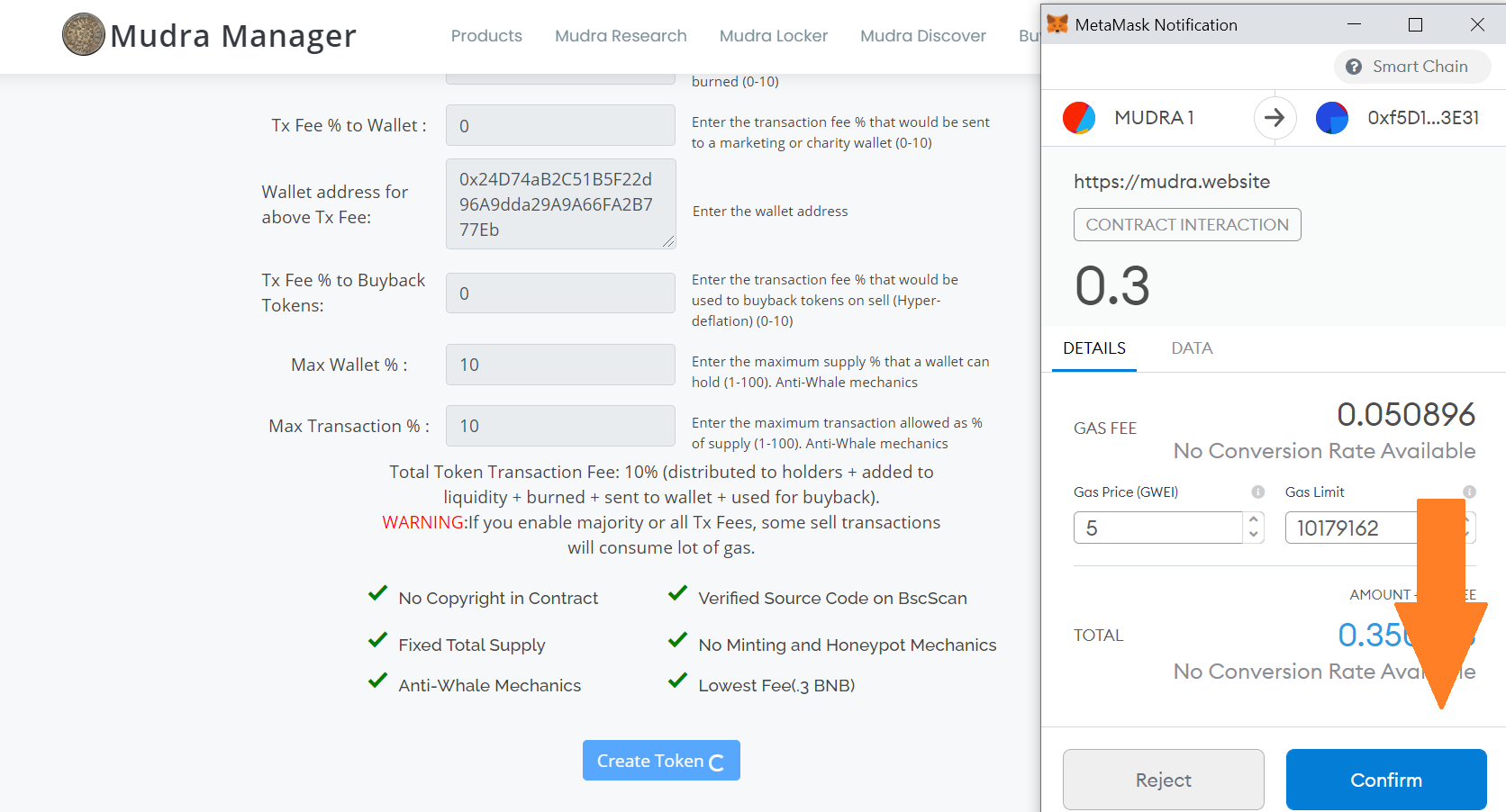Viewport: 1506px width, 812px height.
Task: Open the Mudra Research nav item
Action: click(x=621, y=36)
